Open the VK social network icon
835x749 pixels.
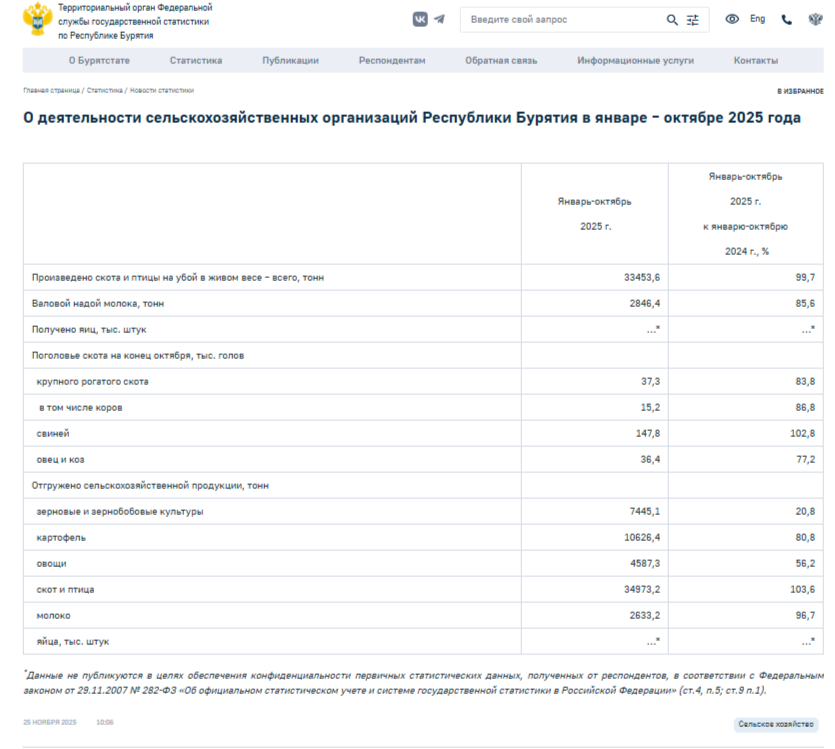pos(420,19)
